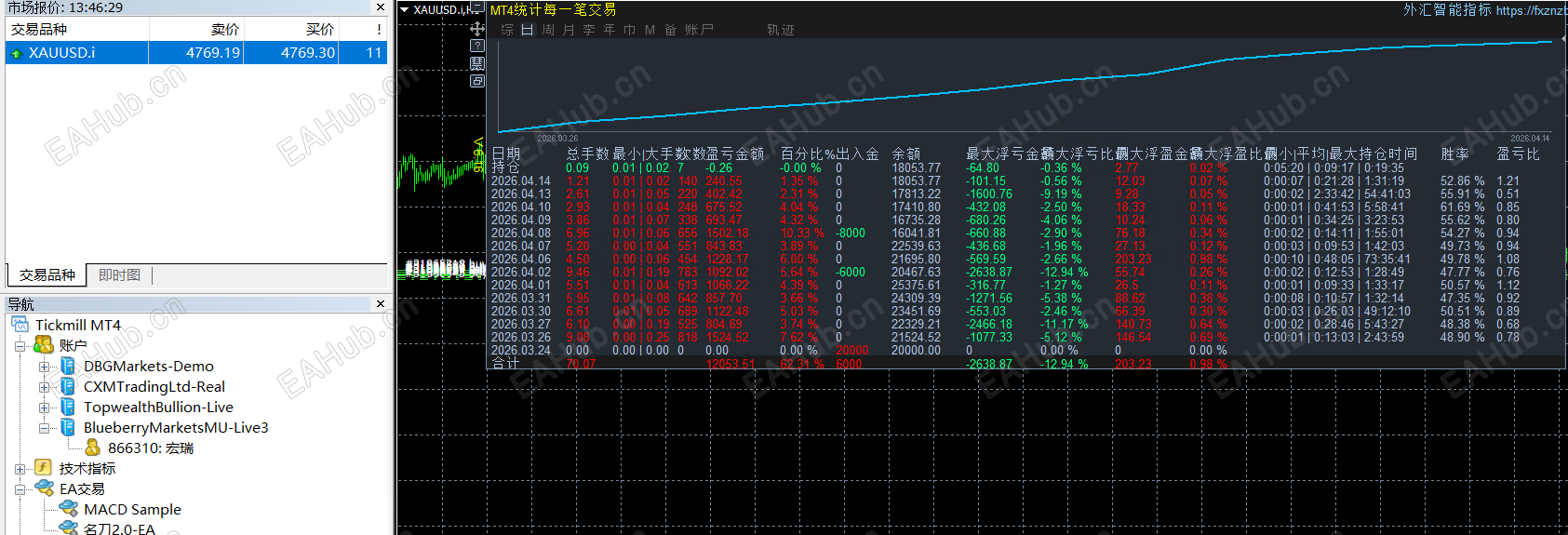The height and width of the screenshot is (535, 1568).
Task: Click the 外汇智能指标 title text
Action: tap(1447, 10)
